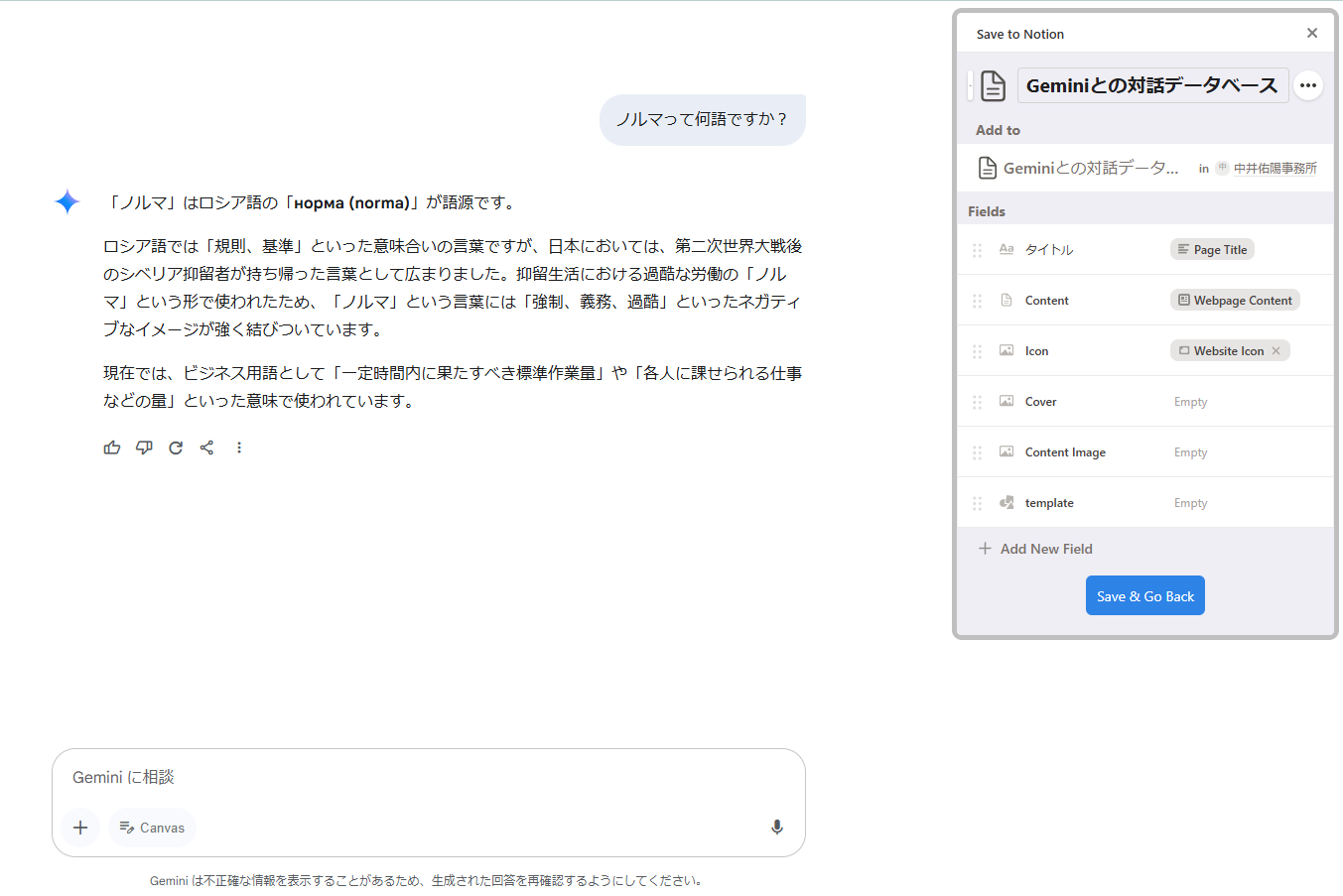
Task: Click the 'Fields' section heading
Action: point(987,211)
